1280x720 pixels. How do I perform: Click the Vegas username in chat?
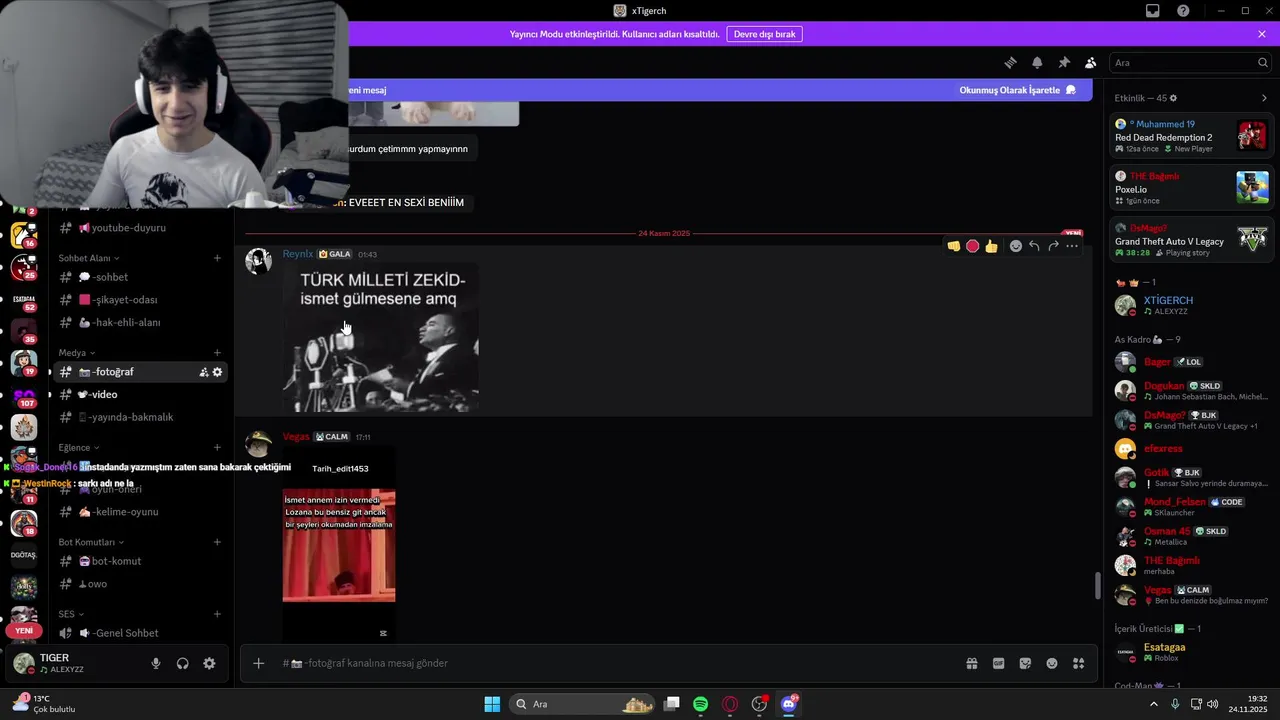pos(296,437)
